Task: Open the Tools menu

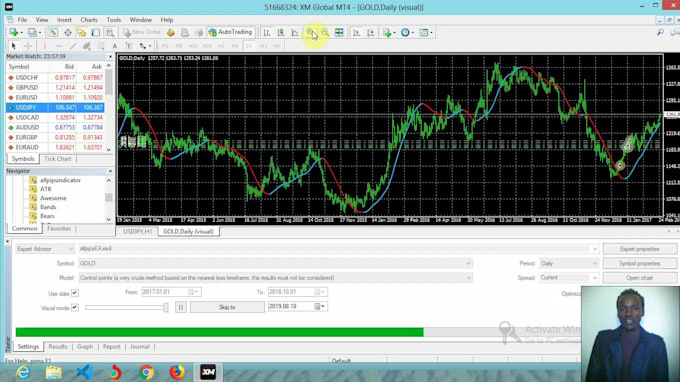Action: pos(114,20)
